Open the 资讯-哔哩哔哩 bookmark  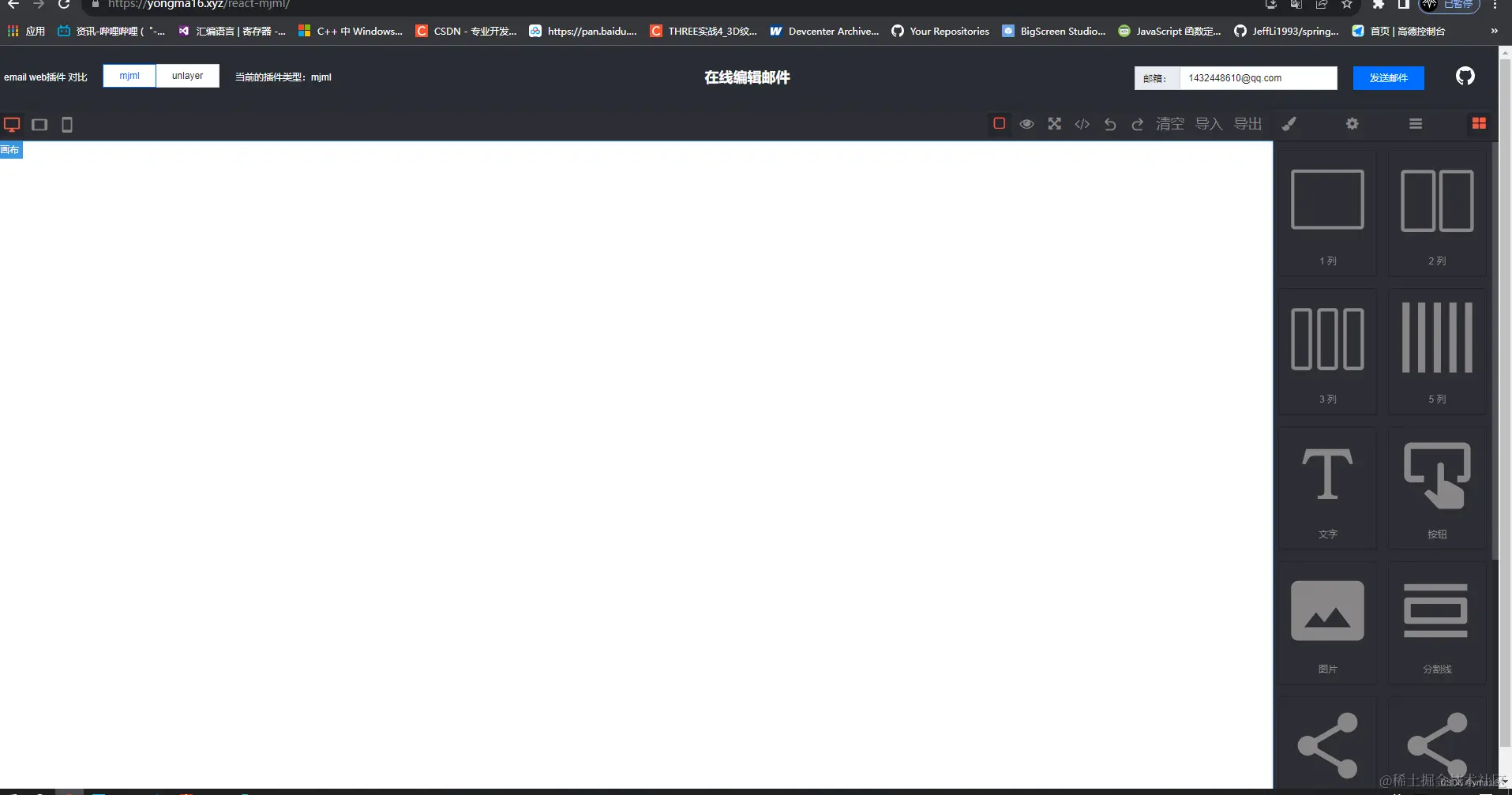tap(111, 32)
